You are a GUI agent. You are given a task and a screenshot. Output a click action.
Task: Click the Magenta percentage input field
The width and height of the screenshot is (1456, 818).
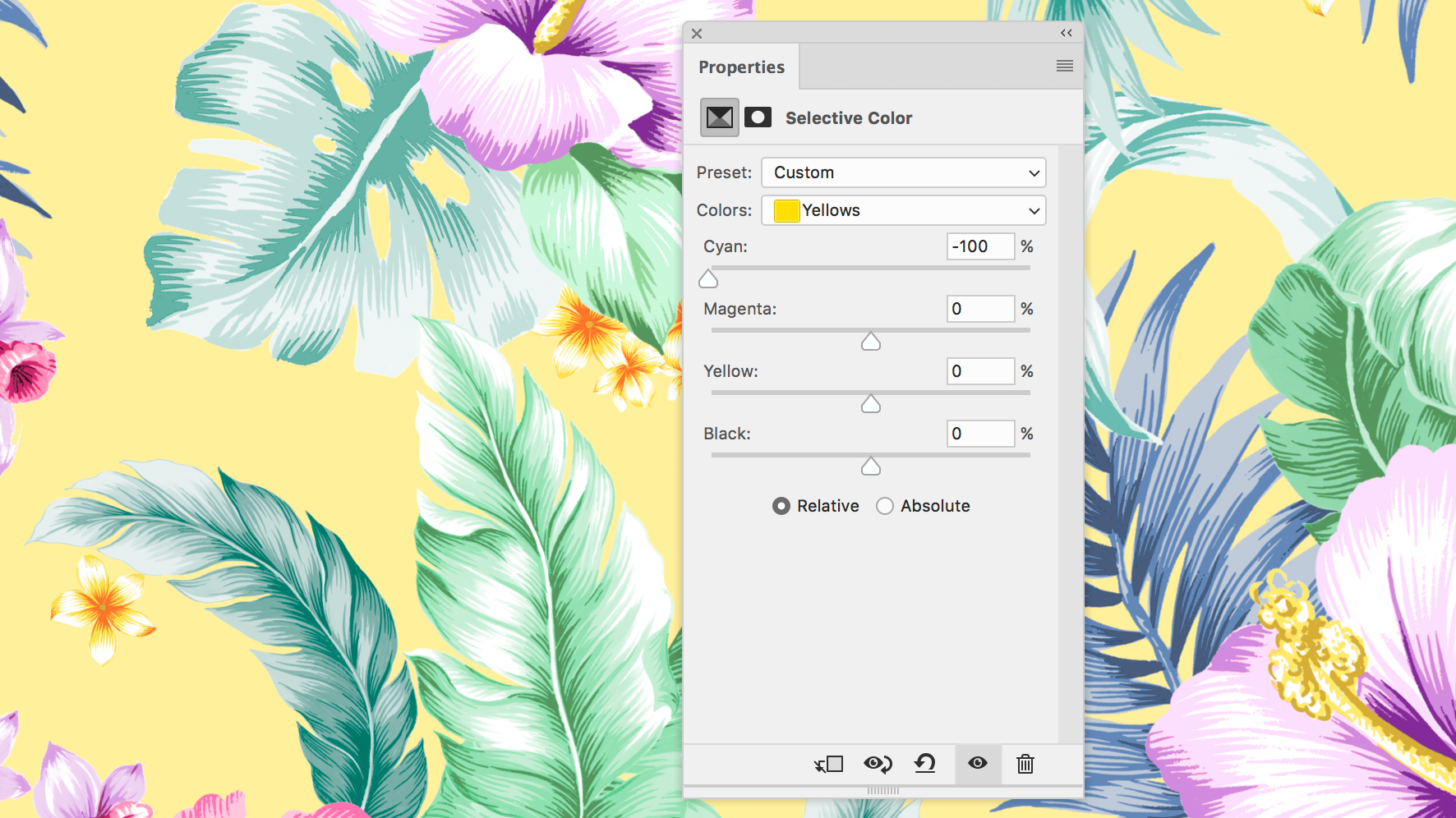pyautogui.click(x=981, y=309)
